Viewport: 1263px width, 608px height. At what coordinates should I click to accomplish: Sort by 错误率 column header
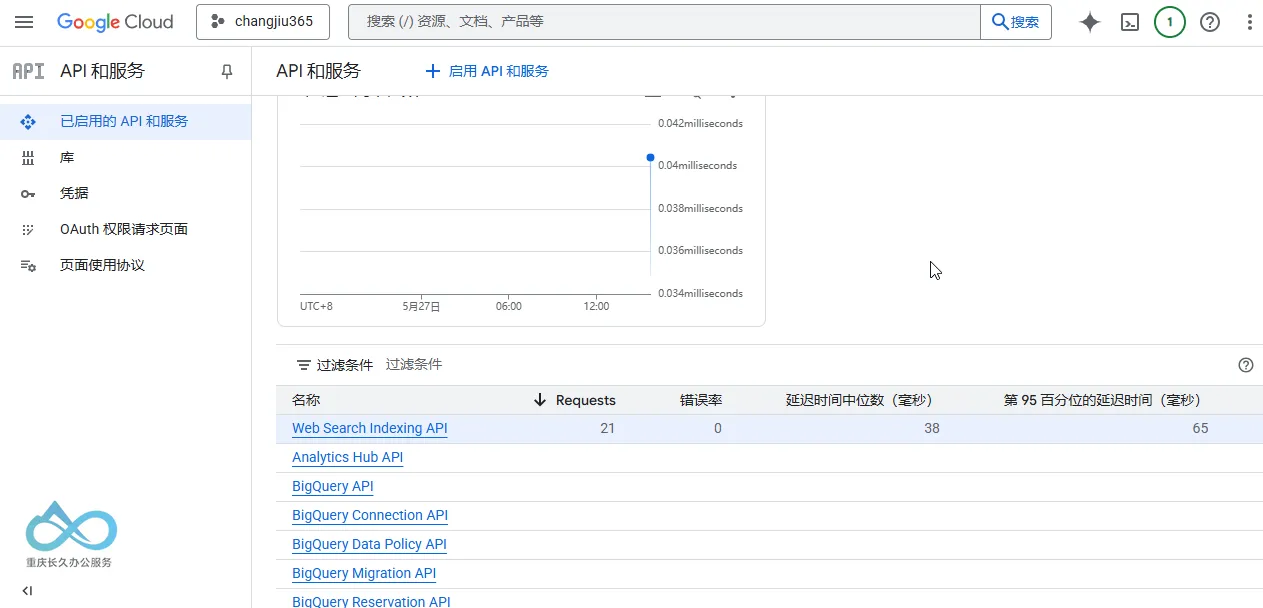point(701,400)
